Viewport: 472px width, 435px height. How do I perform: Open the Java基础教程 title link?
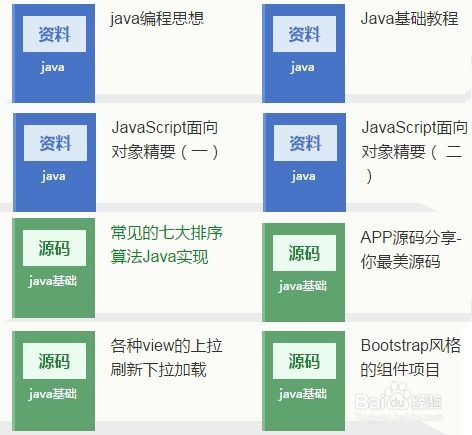(409, 18)
